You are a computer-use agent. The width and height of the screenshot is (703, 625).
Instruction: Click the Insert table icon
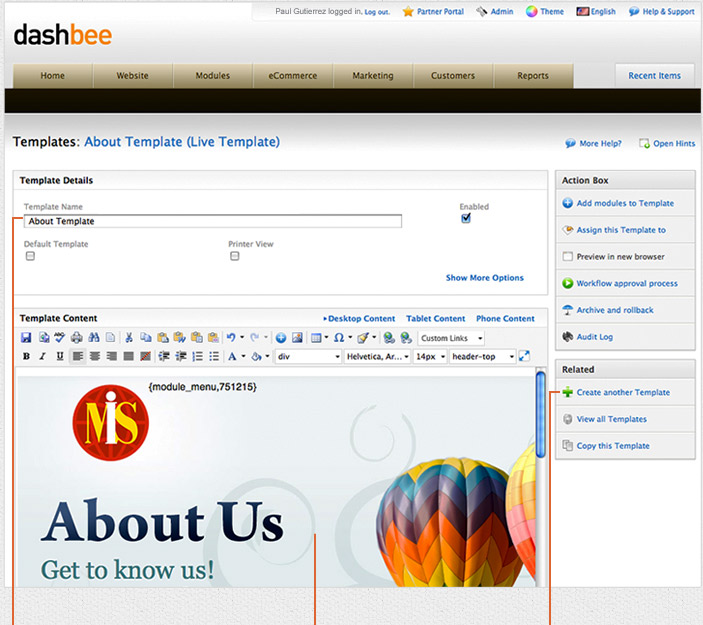[x=317, y=338]
